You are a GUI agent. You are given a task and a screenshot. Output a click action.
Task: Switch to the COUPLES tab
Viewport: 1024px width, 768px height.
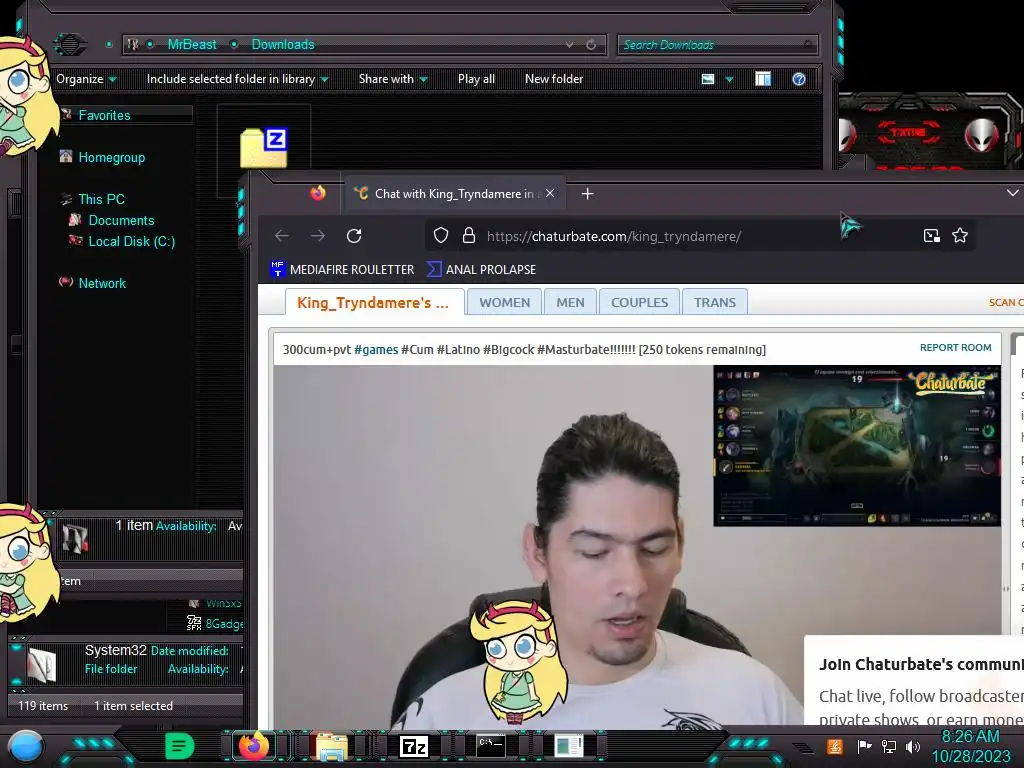point(639,302)
